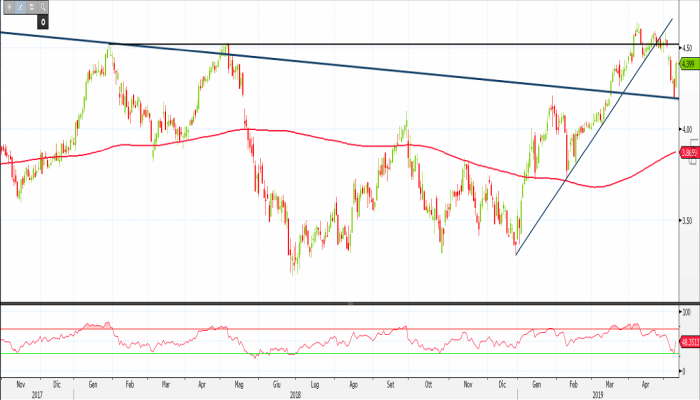Click the green 4.399 price tag
This screenshot has width=700, height=400.
coord(687,64)
